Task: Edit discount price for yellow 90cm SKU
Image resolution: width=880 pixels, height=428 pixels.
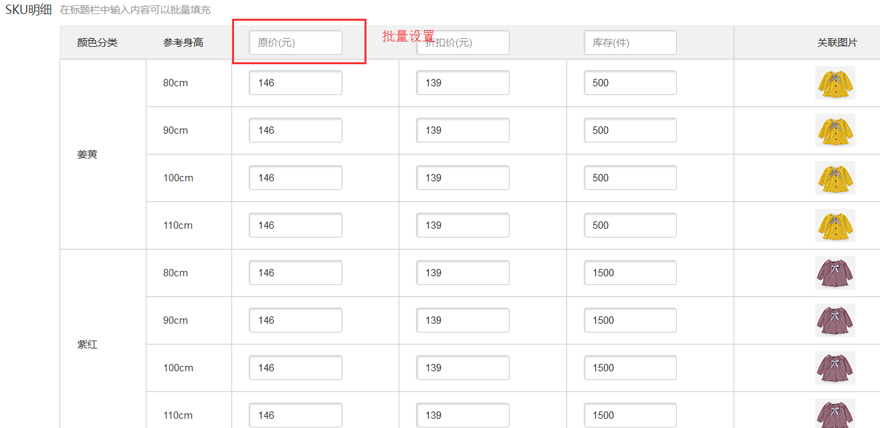Action: tap(463, 131)
